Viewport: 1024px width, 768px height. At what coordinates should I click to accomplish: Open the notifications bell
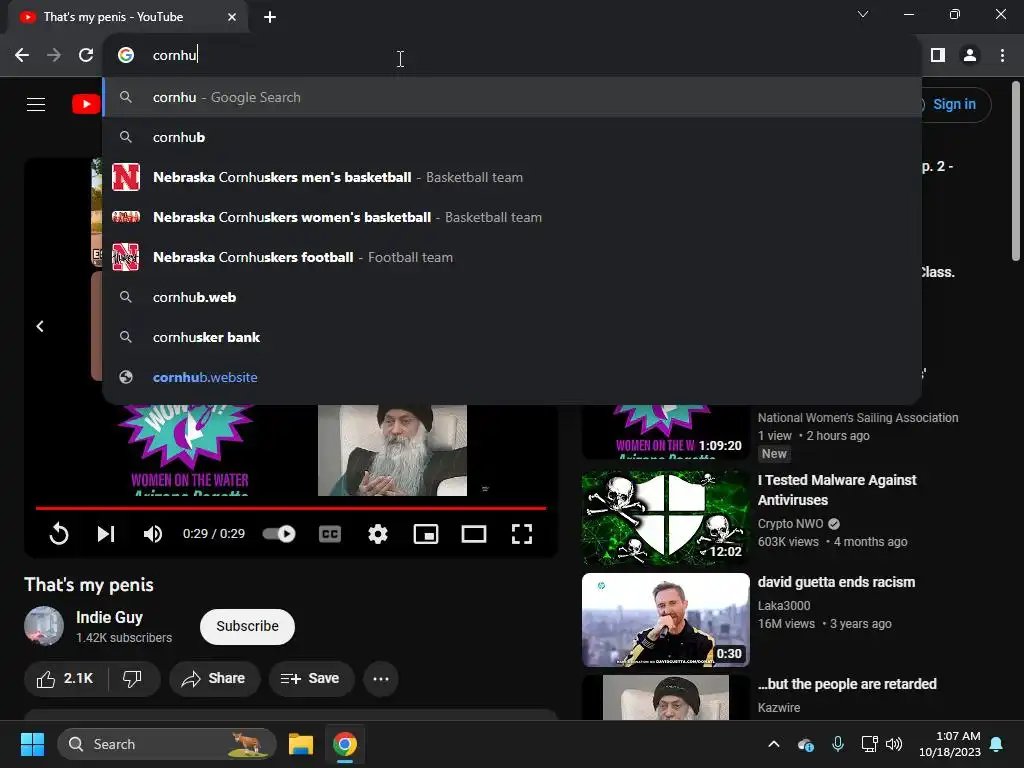(997, 744)
